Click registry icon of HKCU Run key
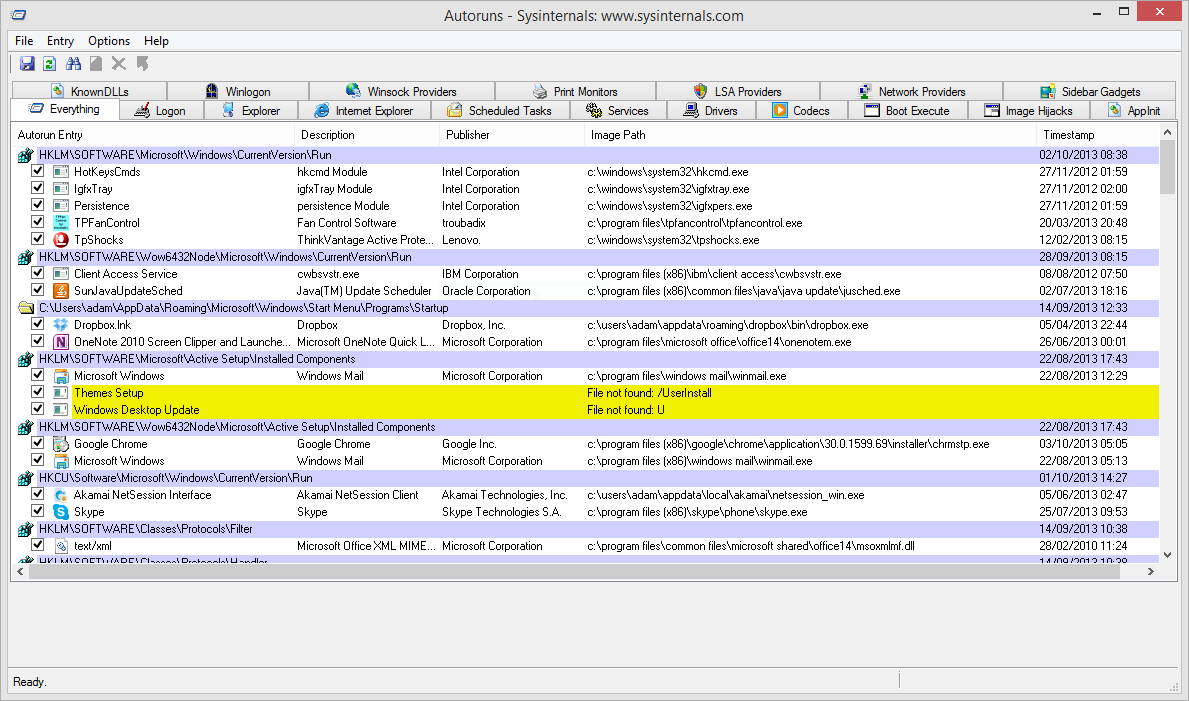 coord(26,478)
